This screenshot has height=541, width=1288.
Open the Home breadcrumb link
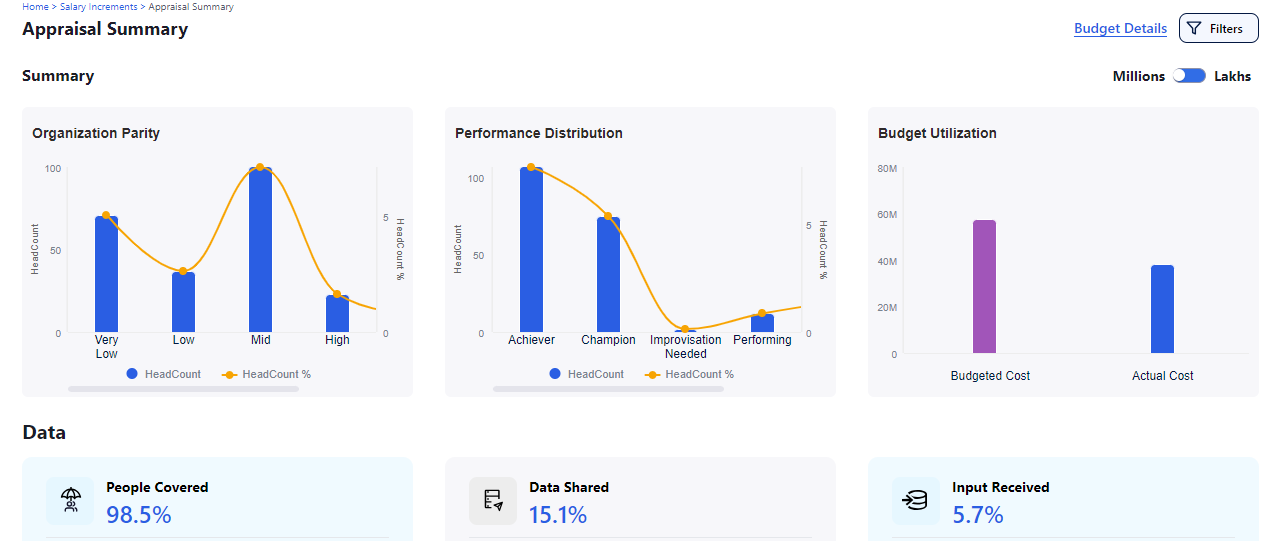point(34,7)
